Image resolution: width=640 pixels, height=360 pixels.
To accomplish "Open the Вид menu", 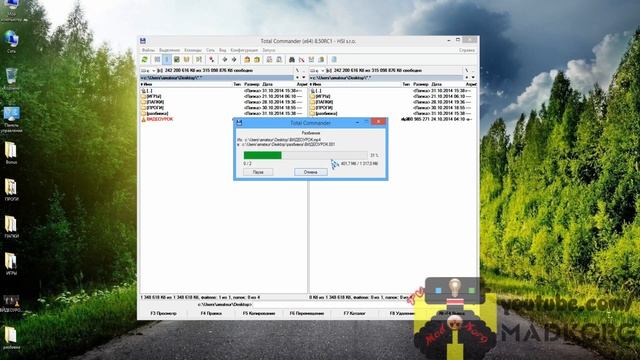I will [222, 50].
